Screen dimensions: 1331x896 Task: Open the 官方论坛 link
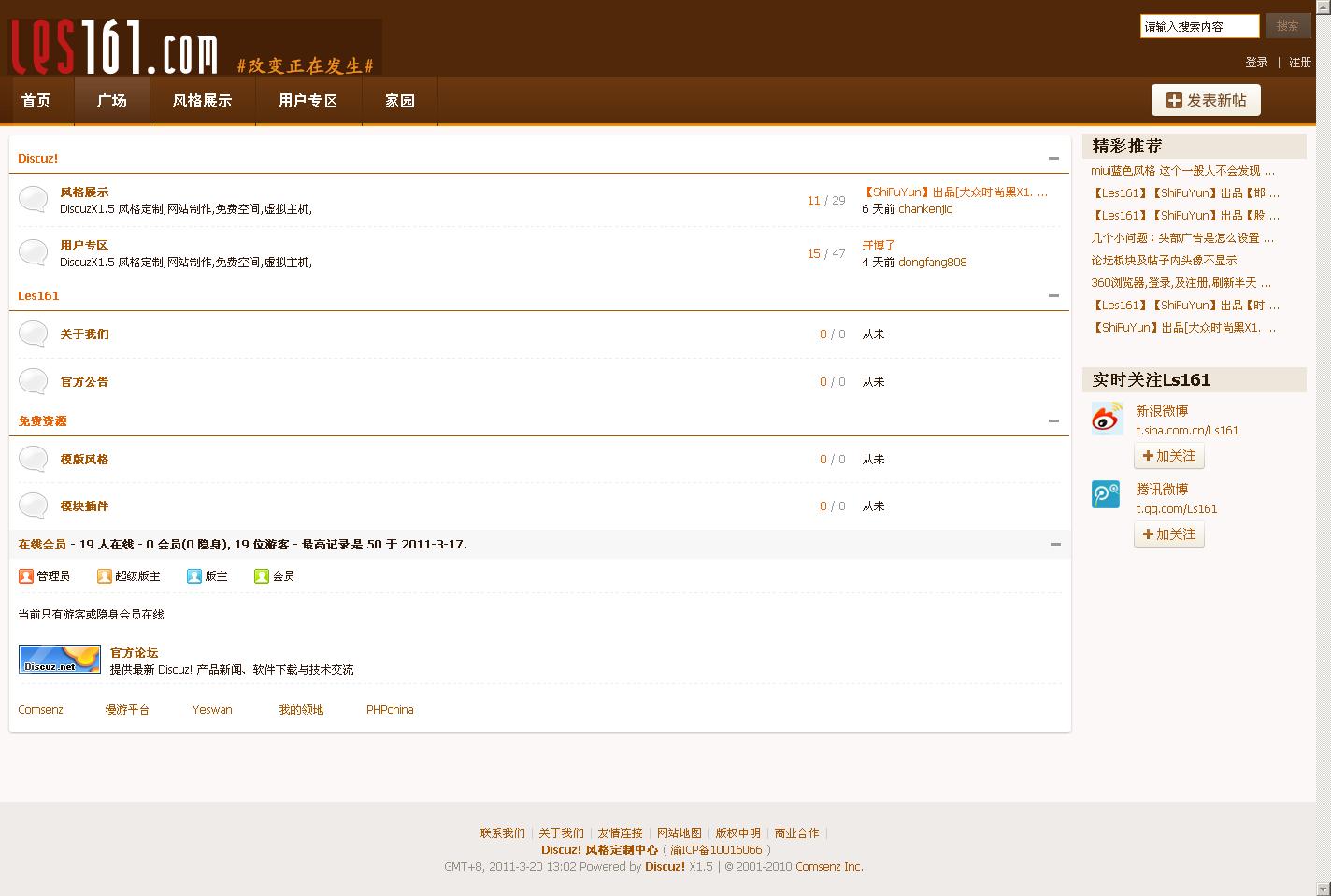[134, 653]
